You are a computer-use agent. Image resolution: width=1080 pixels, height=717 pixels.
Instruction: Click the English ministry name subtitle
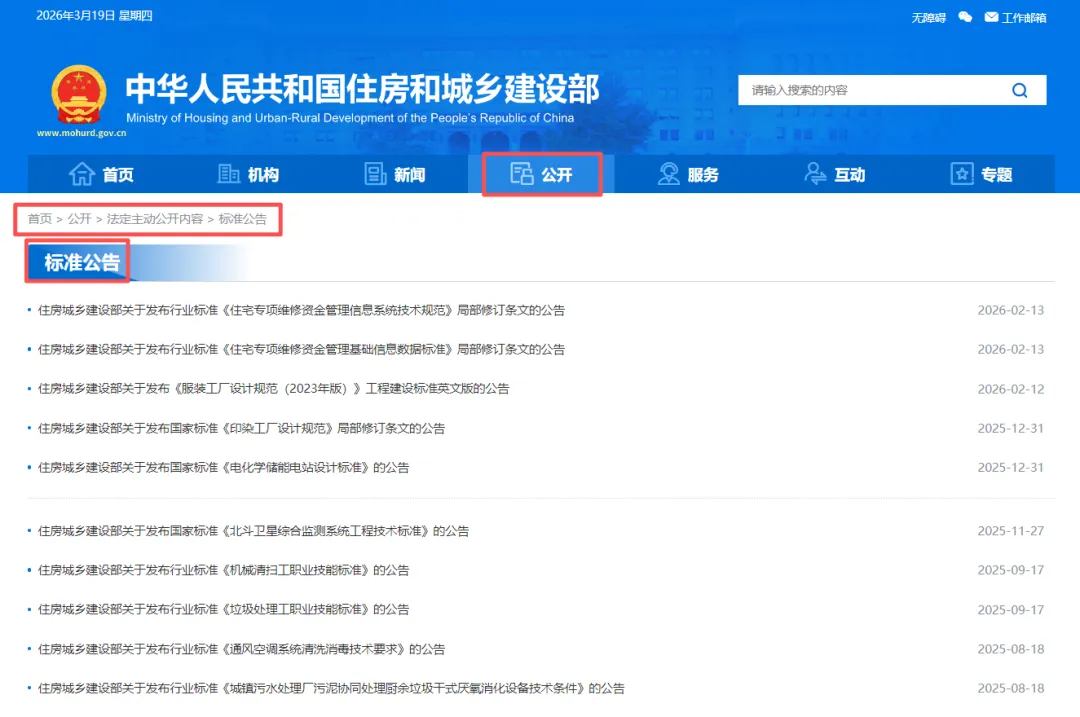pyautogui.click(x=350, y=118)
